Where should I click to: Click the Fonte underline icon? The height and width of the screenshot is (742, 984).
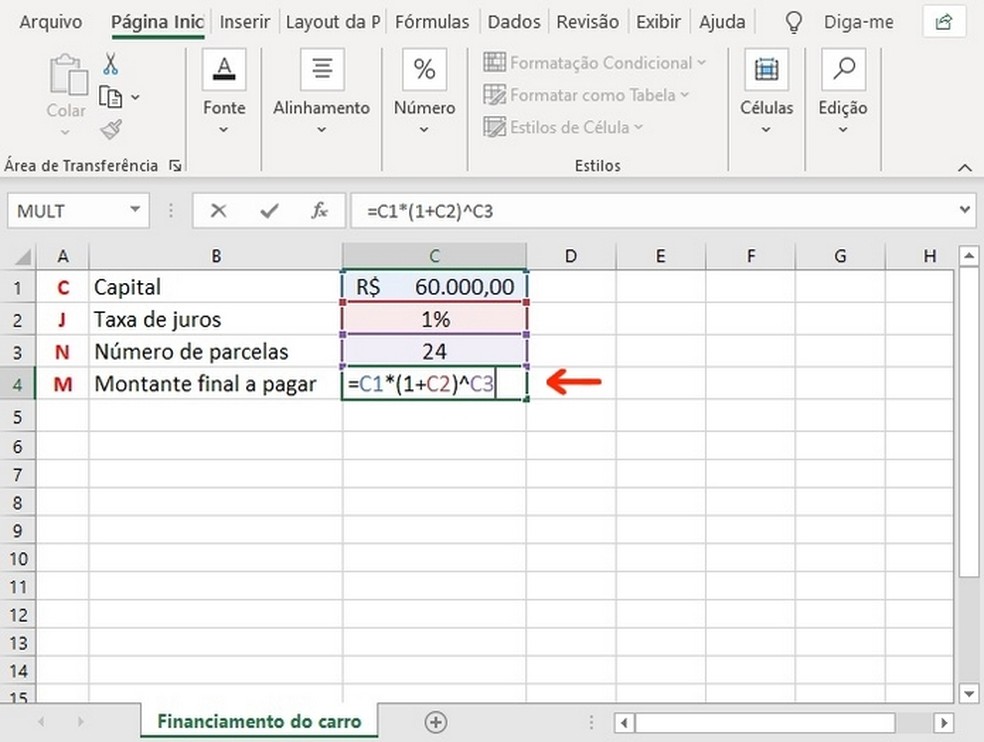click(x=223, y=69)
